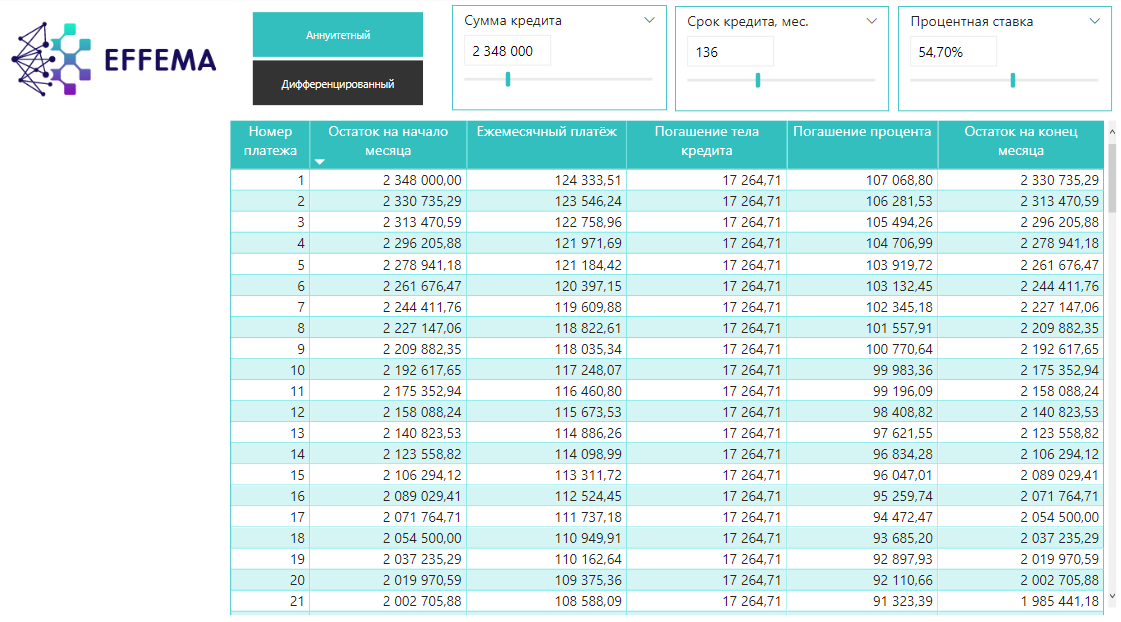This screenshot has width=1121, height=622.
Task: Click the table scrollbar down arrow
Action: point(1112,596)
